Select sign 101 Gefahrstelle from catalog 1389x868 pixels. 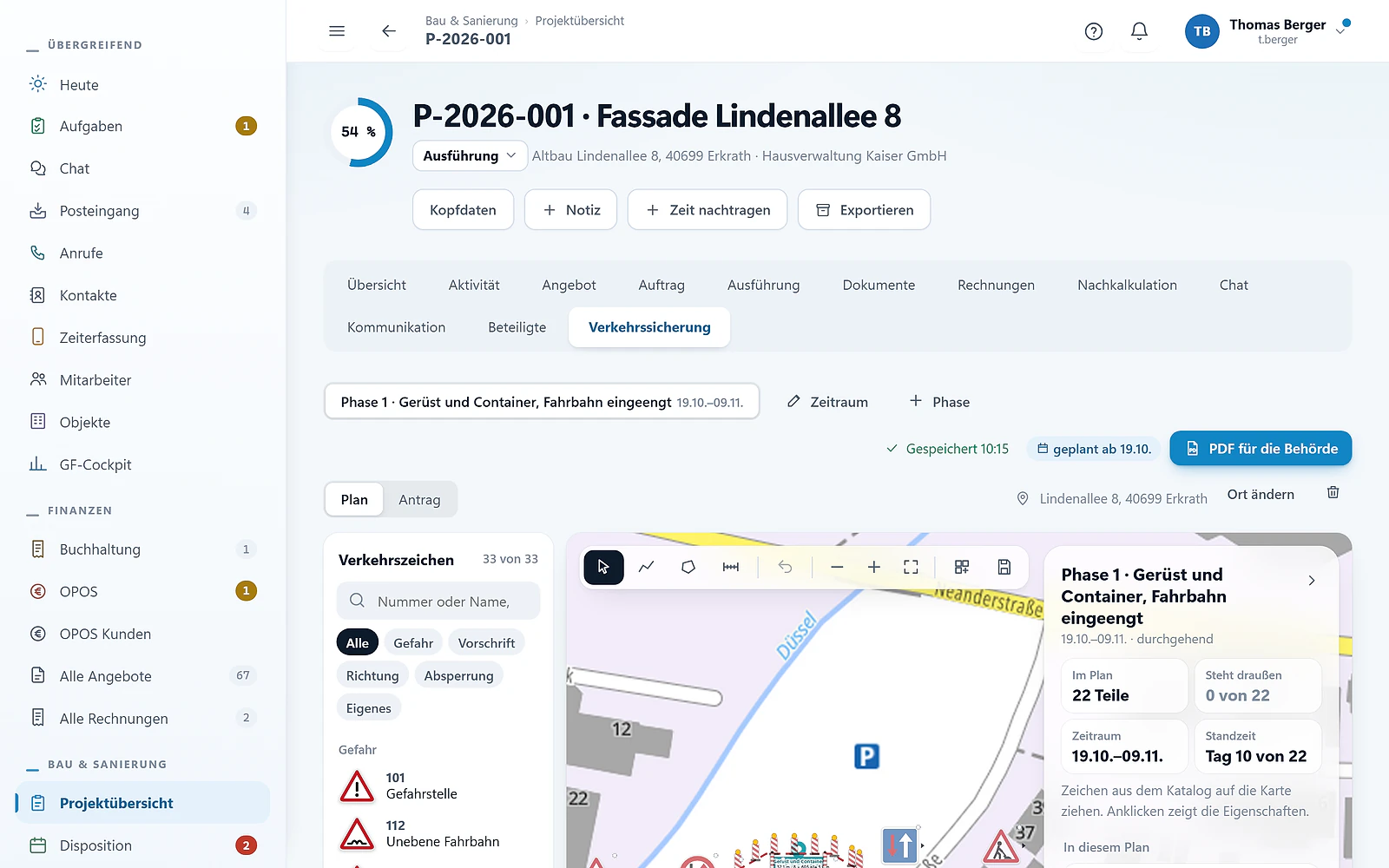point(438,786)
